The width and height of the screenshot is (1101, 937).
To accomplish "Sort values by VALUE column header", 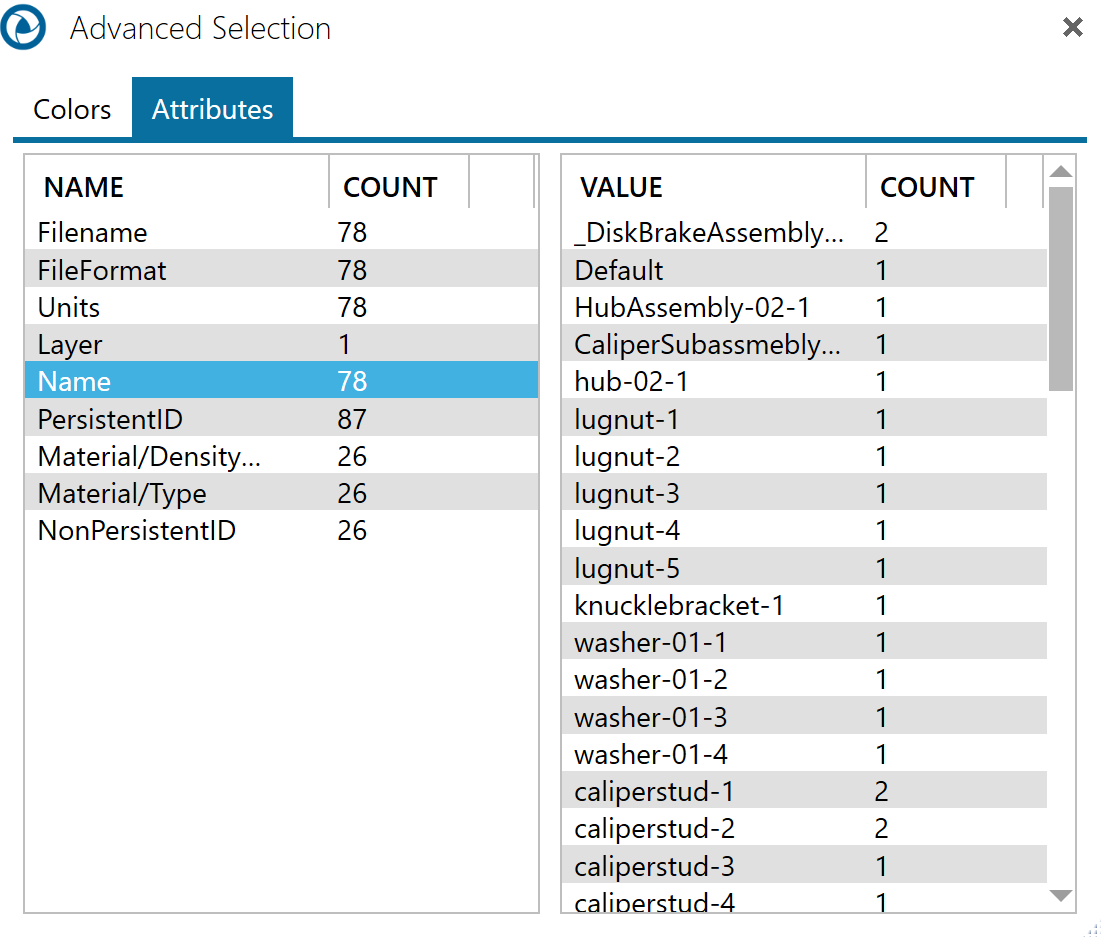I will pos(621,187).
